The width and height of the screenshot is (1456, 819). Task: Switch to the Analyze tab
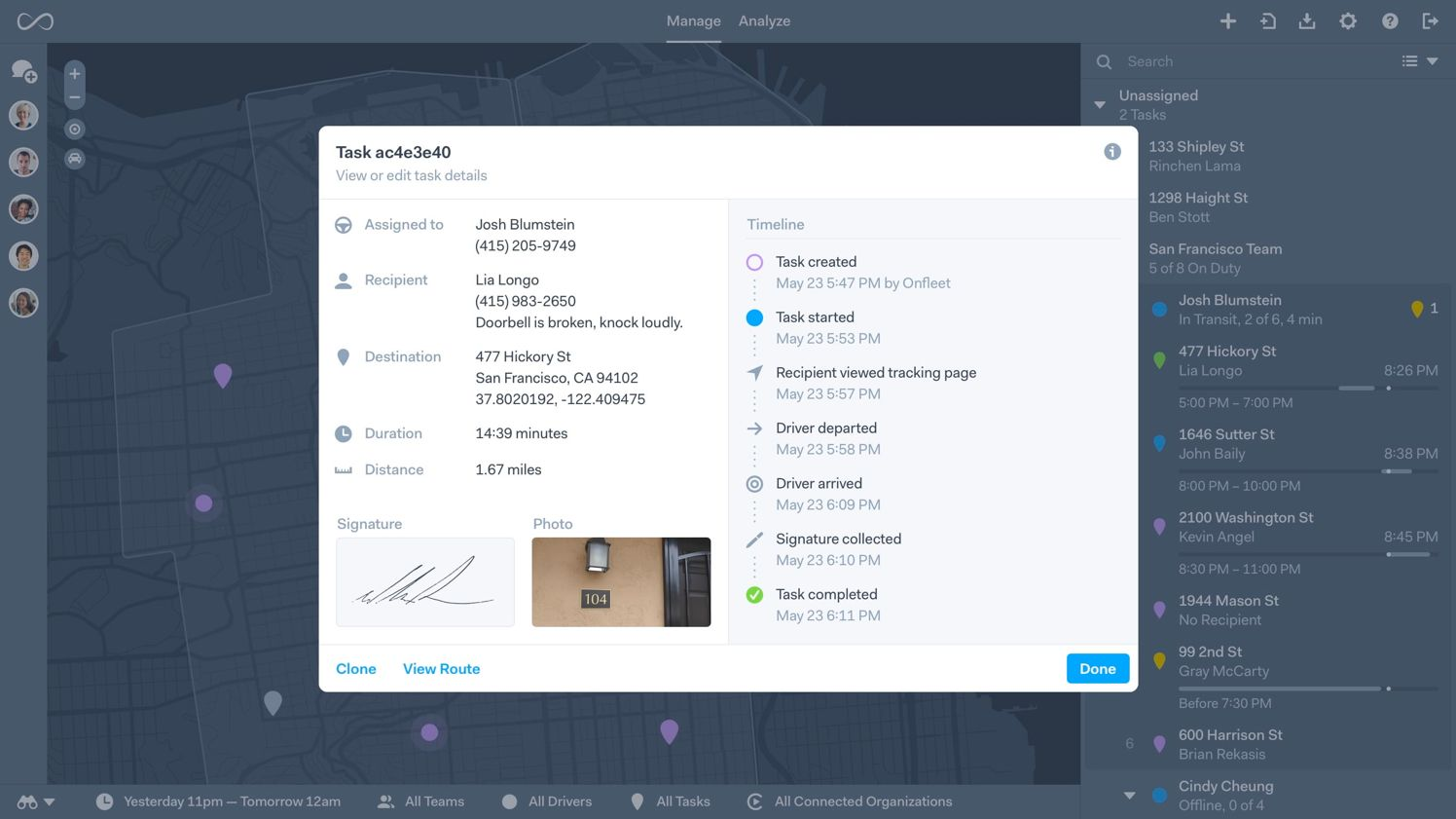[764, 20]
